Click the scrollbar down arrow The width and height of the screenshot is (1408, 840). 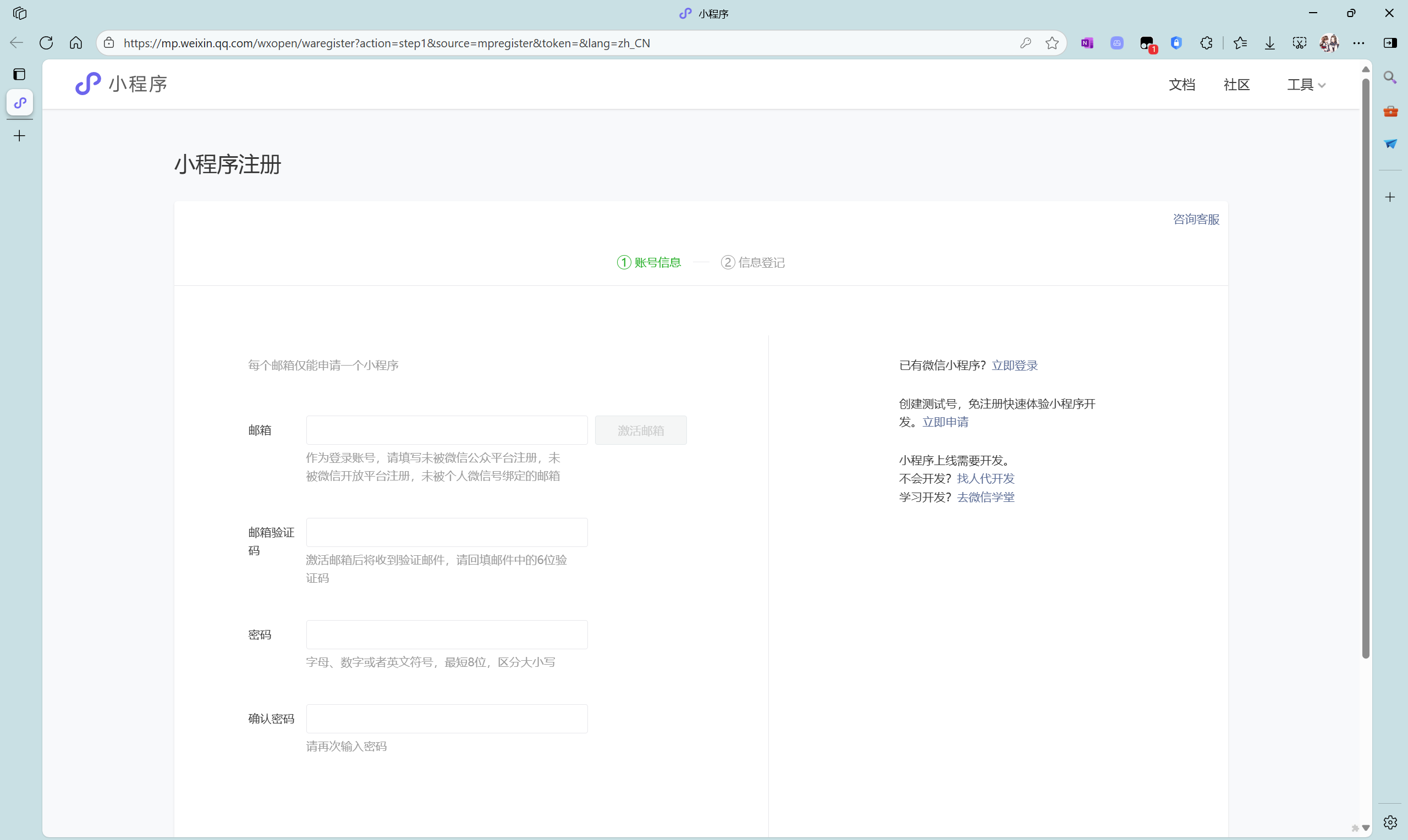click(1366, 827)
